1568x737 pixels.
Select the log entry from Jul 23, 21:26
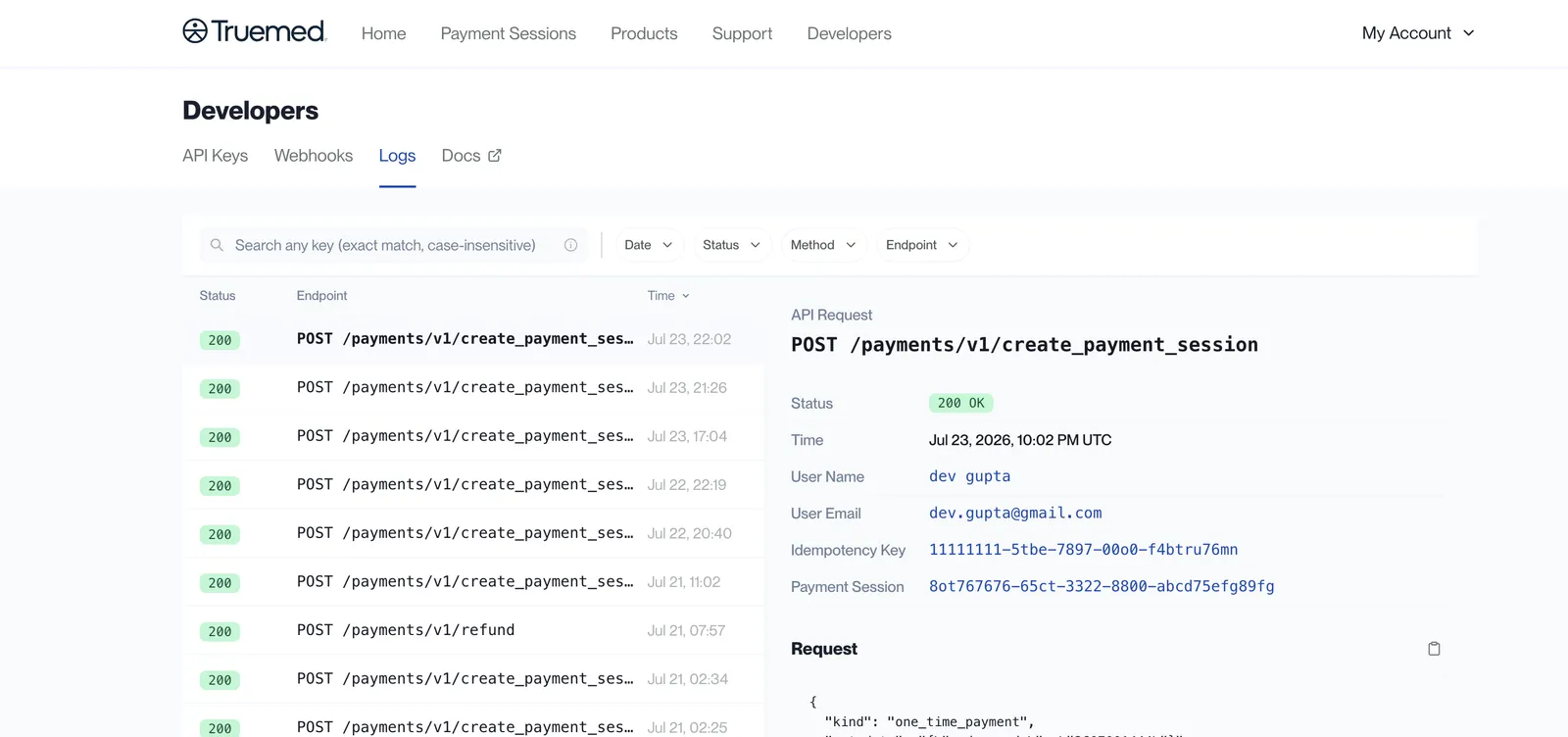click(473, 388)
